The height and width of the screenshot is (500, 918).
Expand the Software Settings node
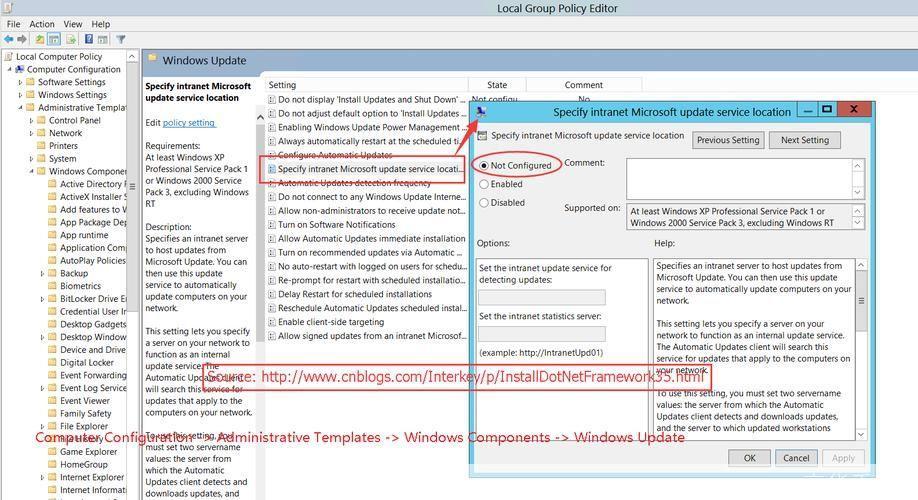(x=20, y=82)
